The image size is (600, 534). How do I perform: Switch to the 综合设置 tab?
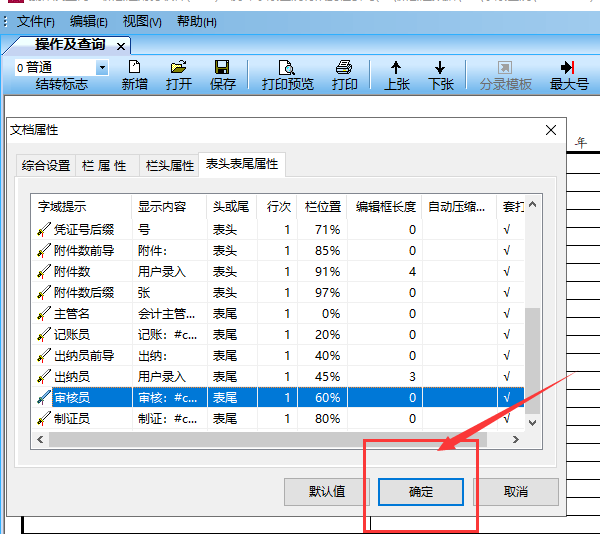click(x=46, y=166)
